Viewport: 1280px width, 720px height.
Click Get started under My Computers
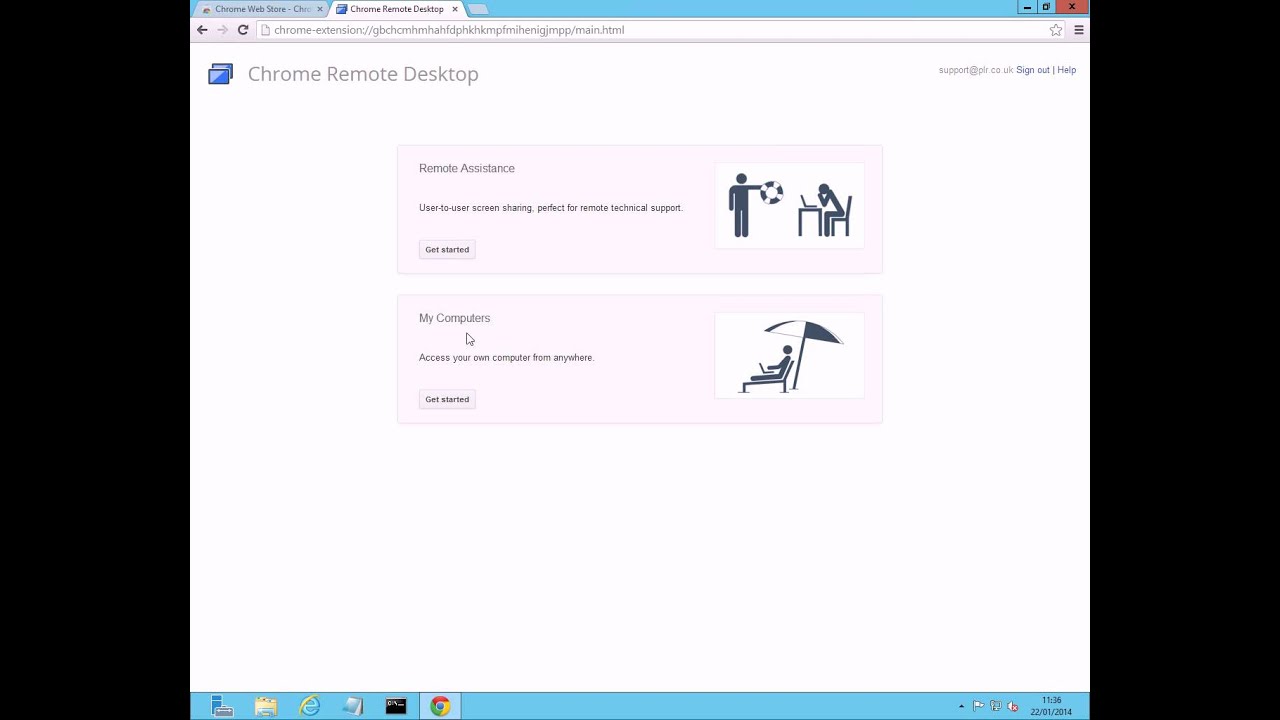coord(446,399)
